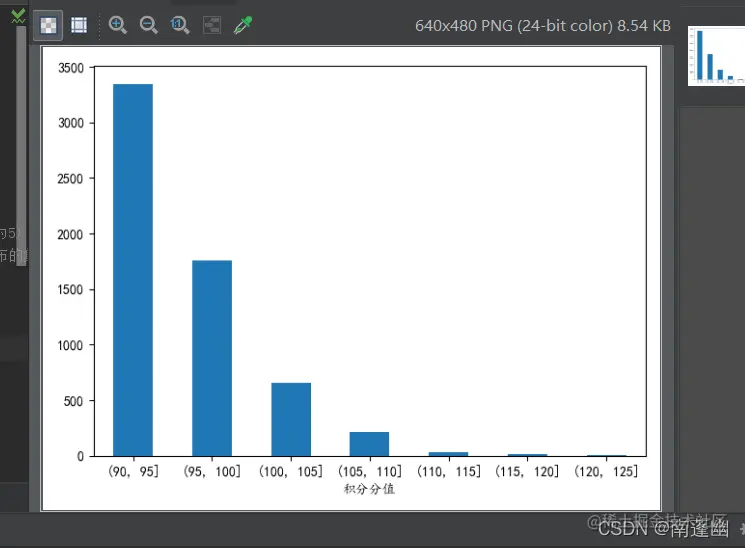The width and height of the screenshot is (745, 548).
Task: Toggle the chessboard transparency background icon
Action: [x=48, y=25]
